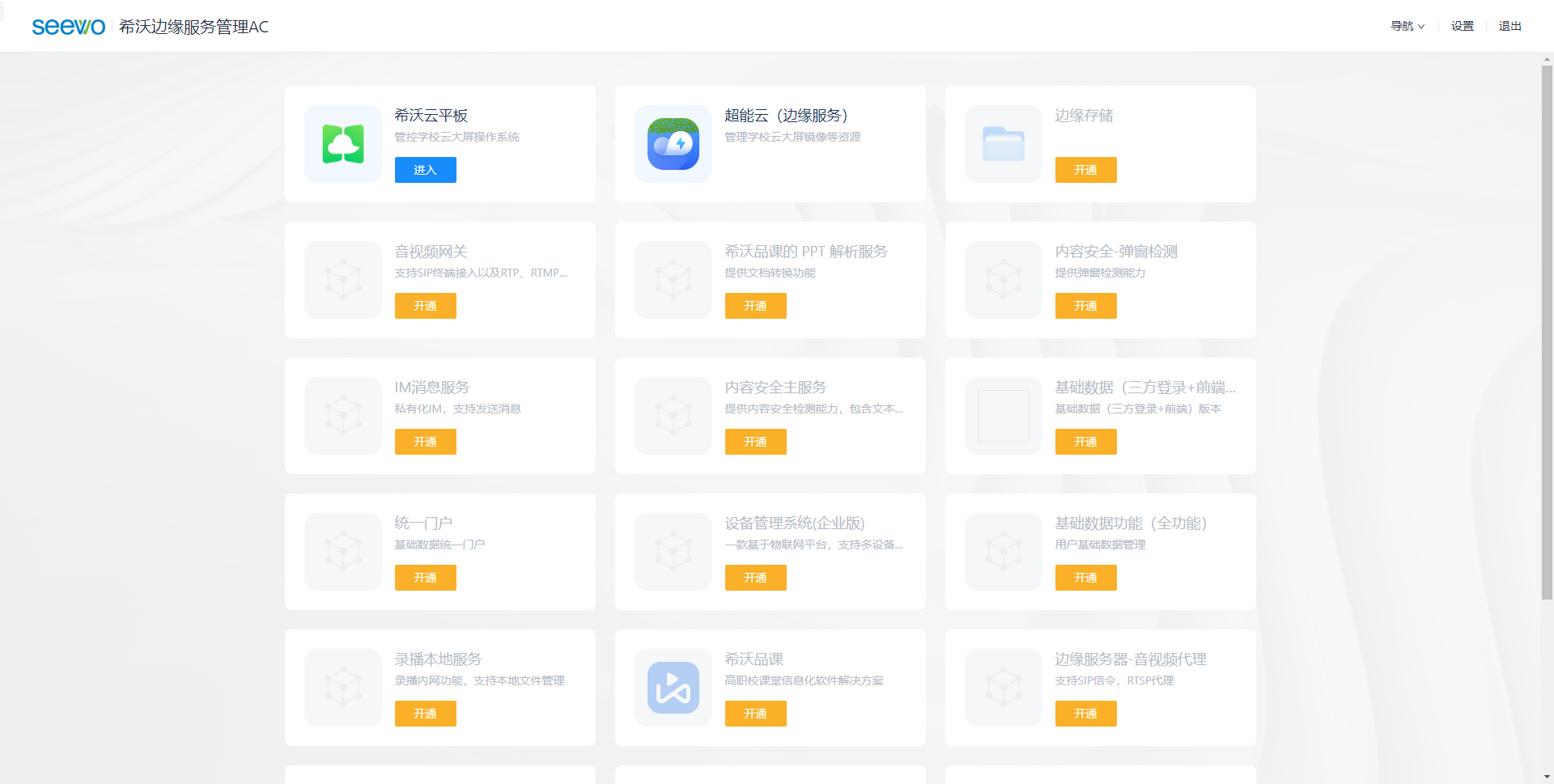This screenshot has height=784, width=1554.
Task: Click the 内容安全-弹窗检测 icon
Action: 1004,280
